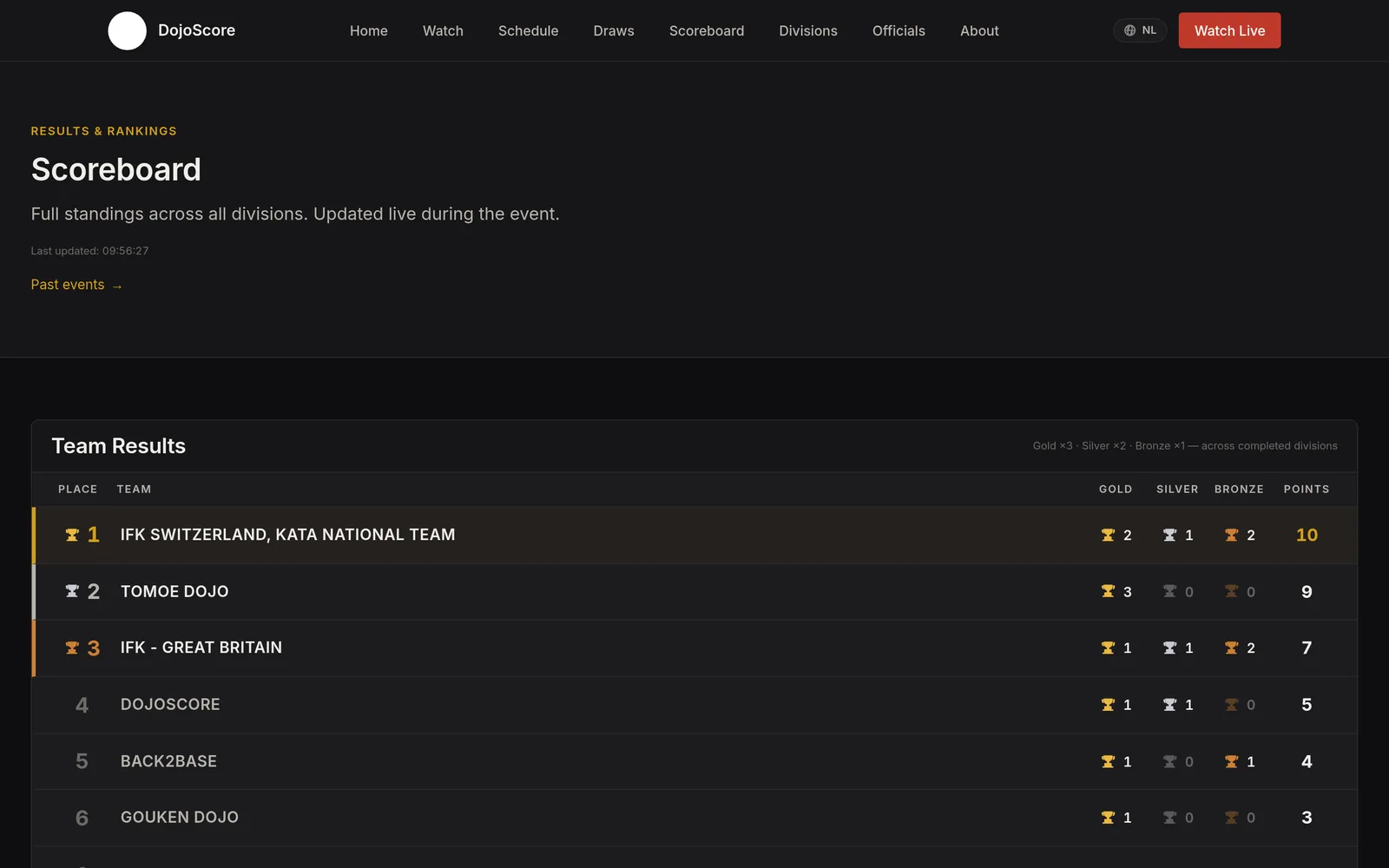Click bronze trophy icon in IFK - Great Britain row
Image resolution: width=1389 pixels, height=868 pixels.
1231,648
